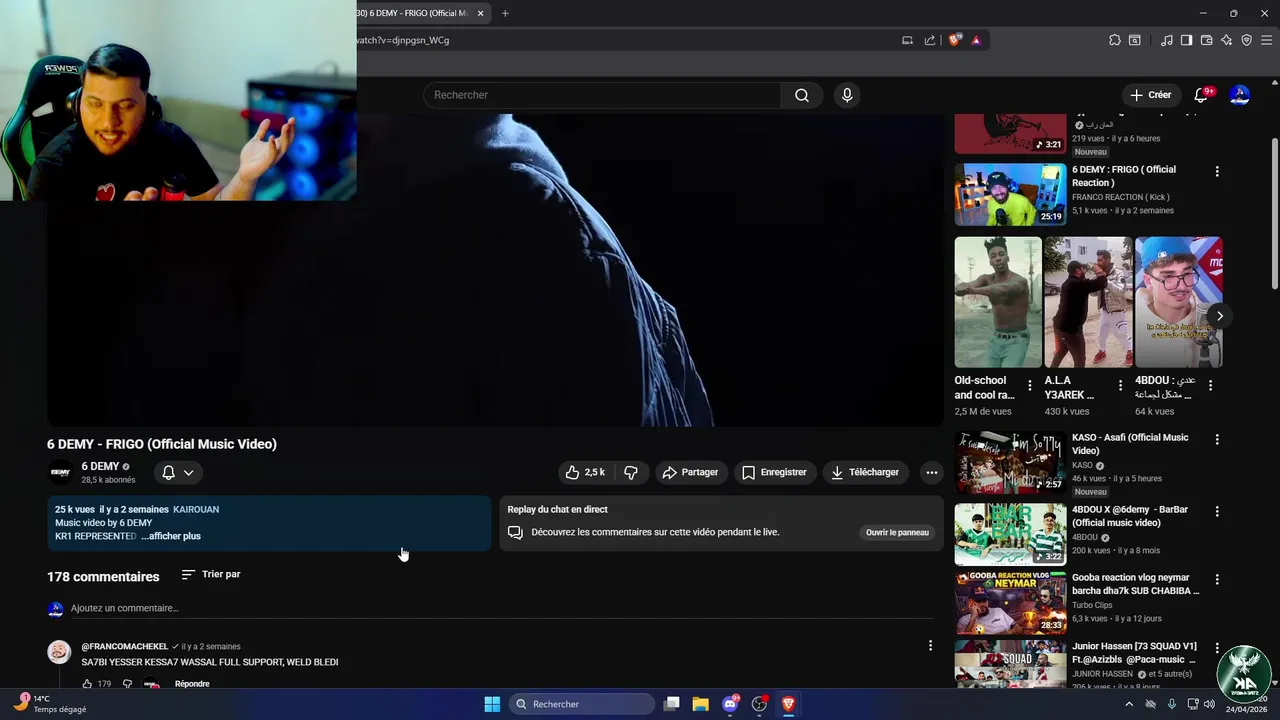Click the Windows taskbar Rechercher search box
This screenshot has width=1280, height=720.
click(x=582, y=704)
